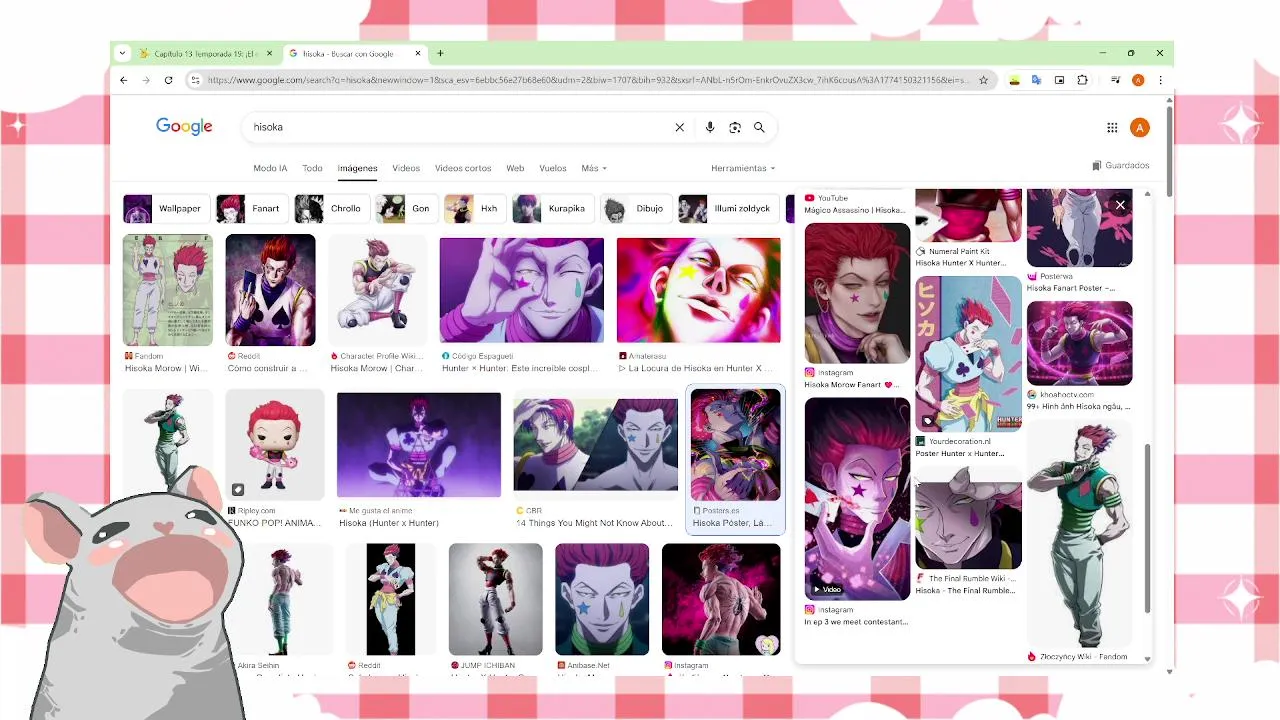Start voice search with the microphone icon
Screen dimensions: 1280x720
(710, 127)
